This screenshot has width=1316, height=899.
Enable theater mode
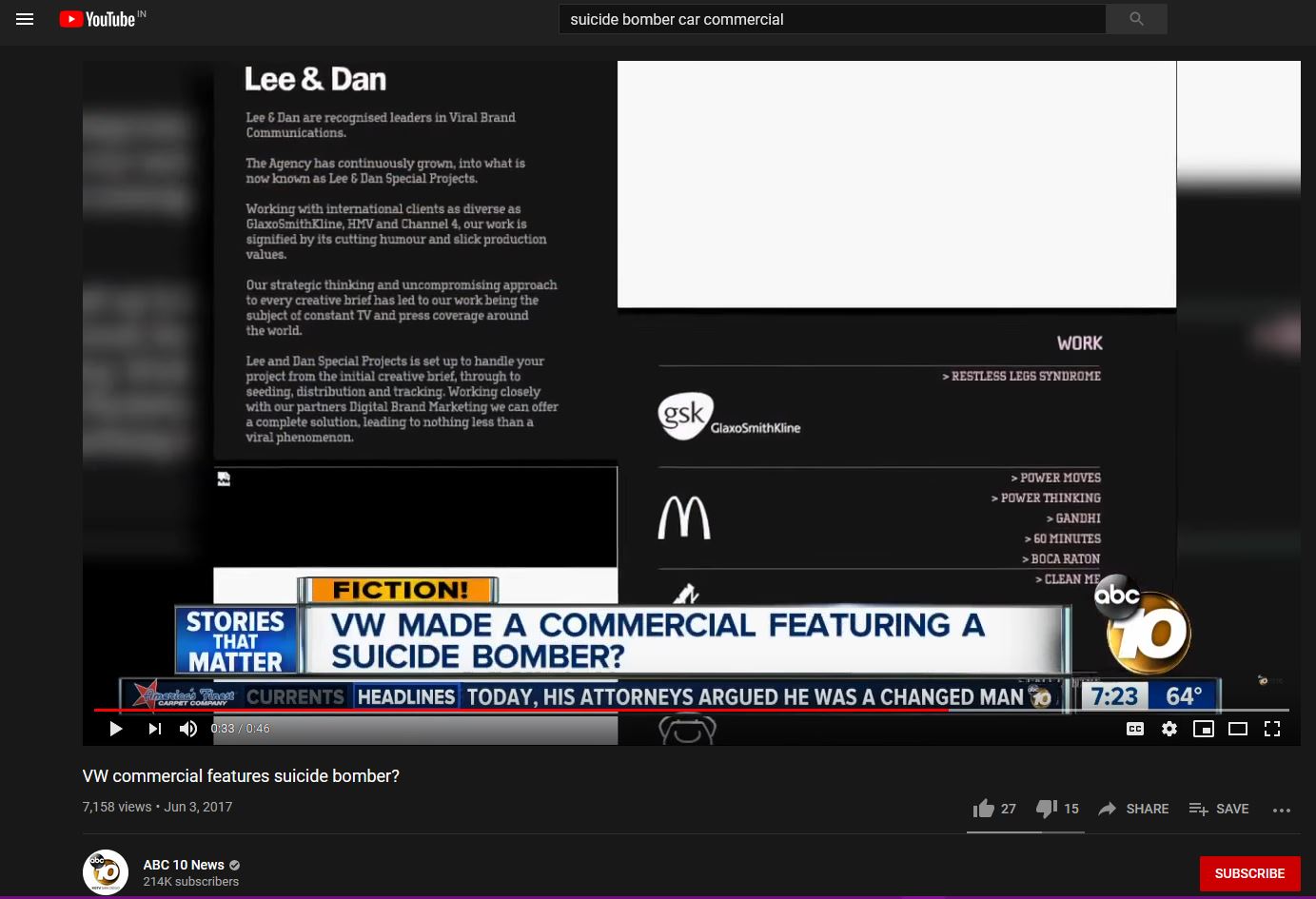click(1238, 729)
